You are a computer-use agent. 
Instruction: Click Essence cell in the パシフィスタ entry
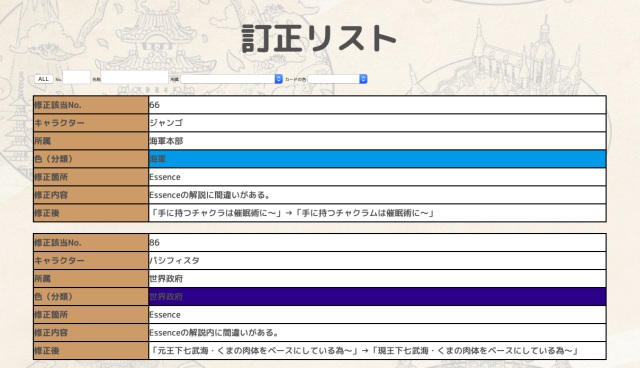[x=377, y=315]
